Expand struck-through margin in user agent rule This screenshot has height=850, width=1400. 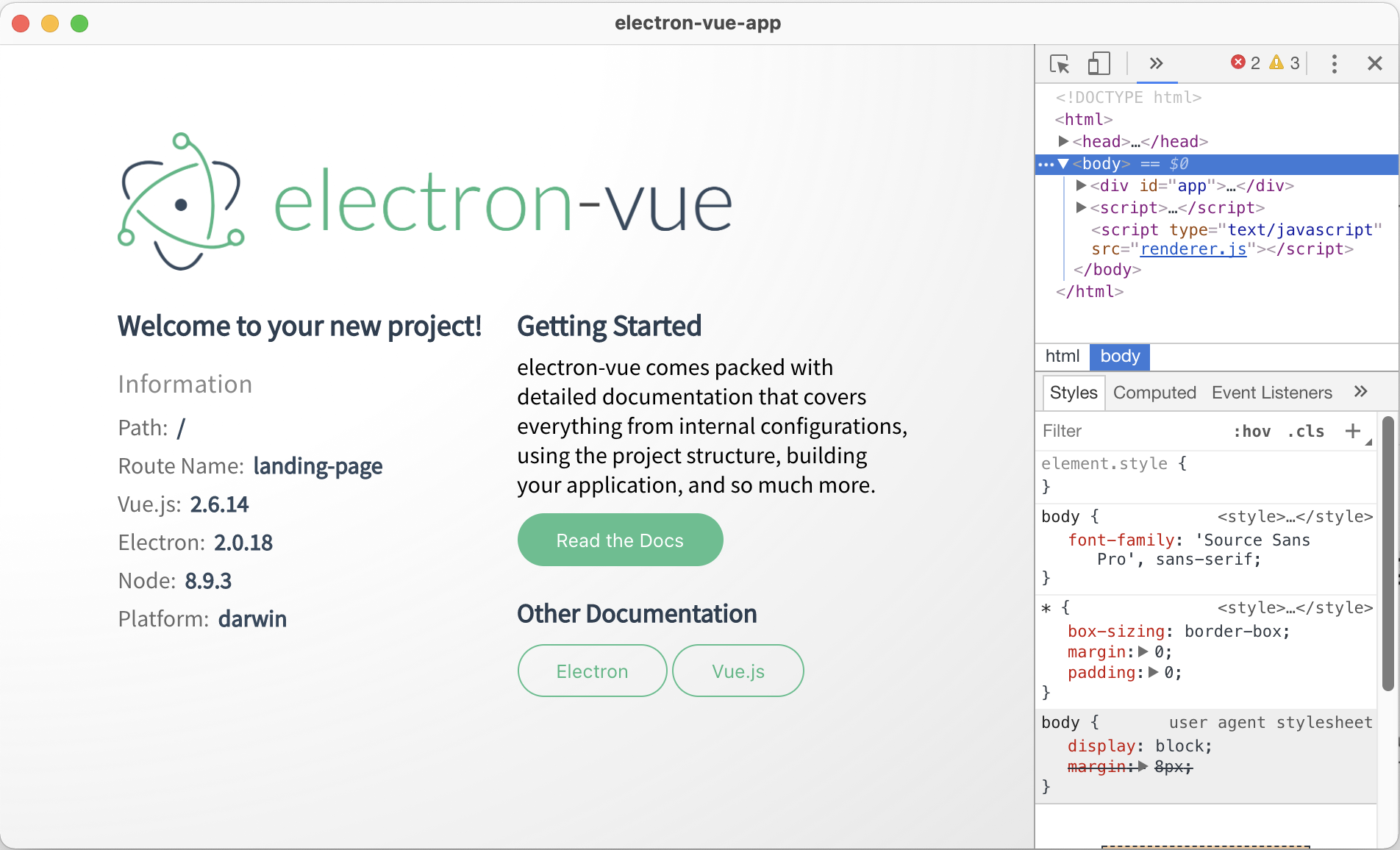(1143, 766)
